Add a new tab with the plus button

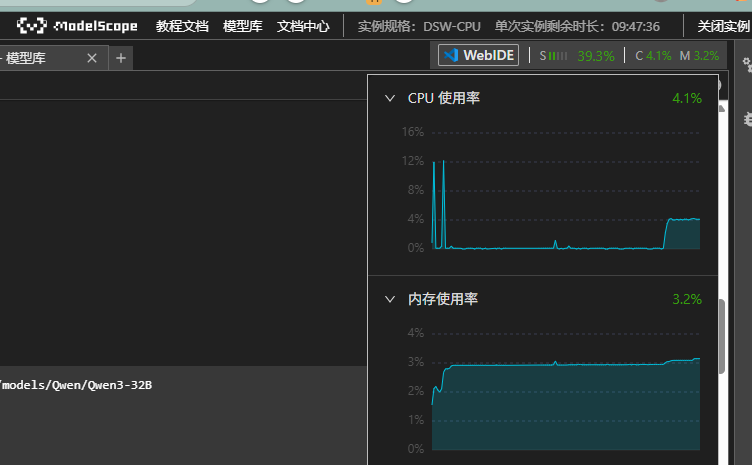click(121, 58)
